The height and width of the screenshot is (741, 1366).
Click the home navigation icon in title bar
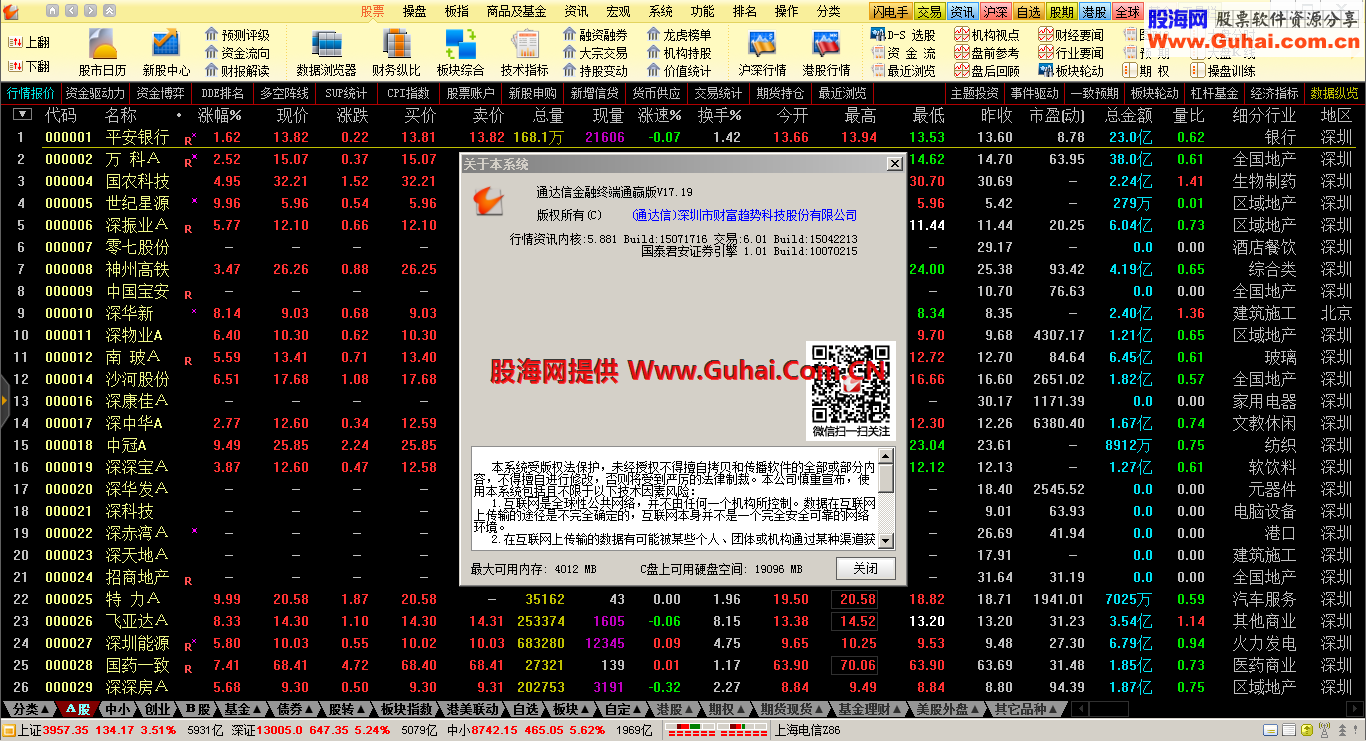coord(52,11)
